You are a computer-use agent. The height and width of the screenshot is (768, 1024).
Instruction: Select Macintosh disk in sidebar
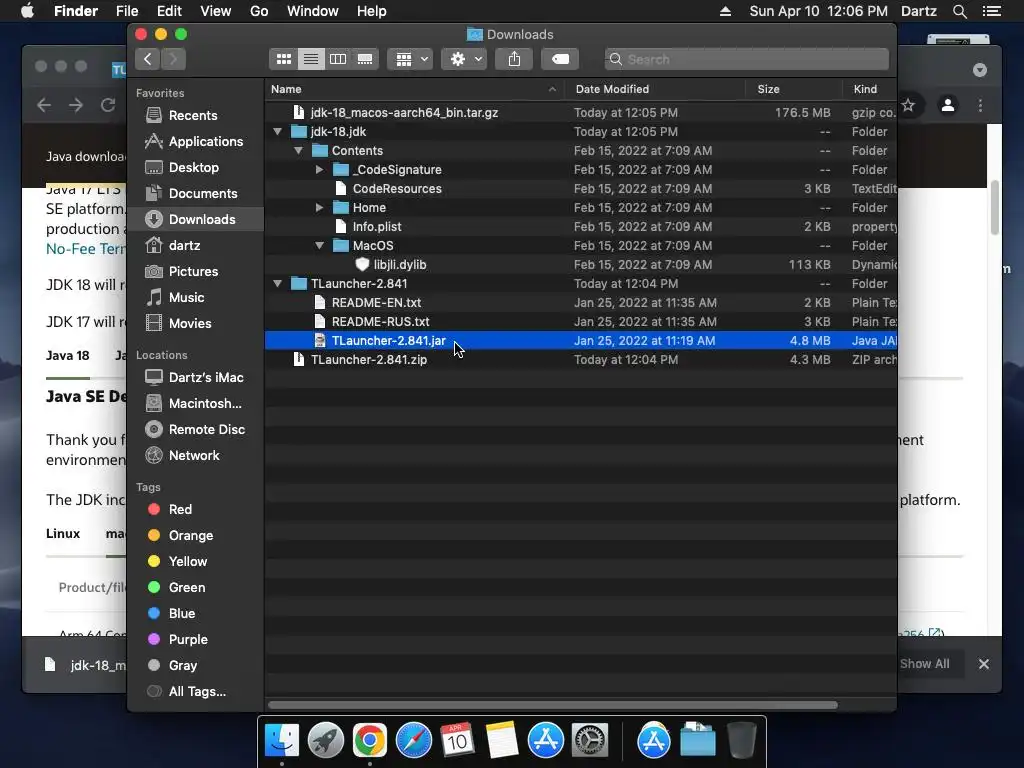pos(193,404)
